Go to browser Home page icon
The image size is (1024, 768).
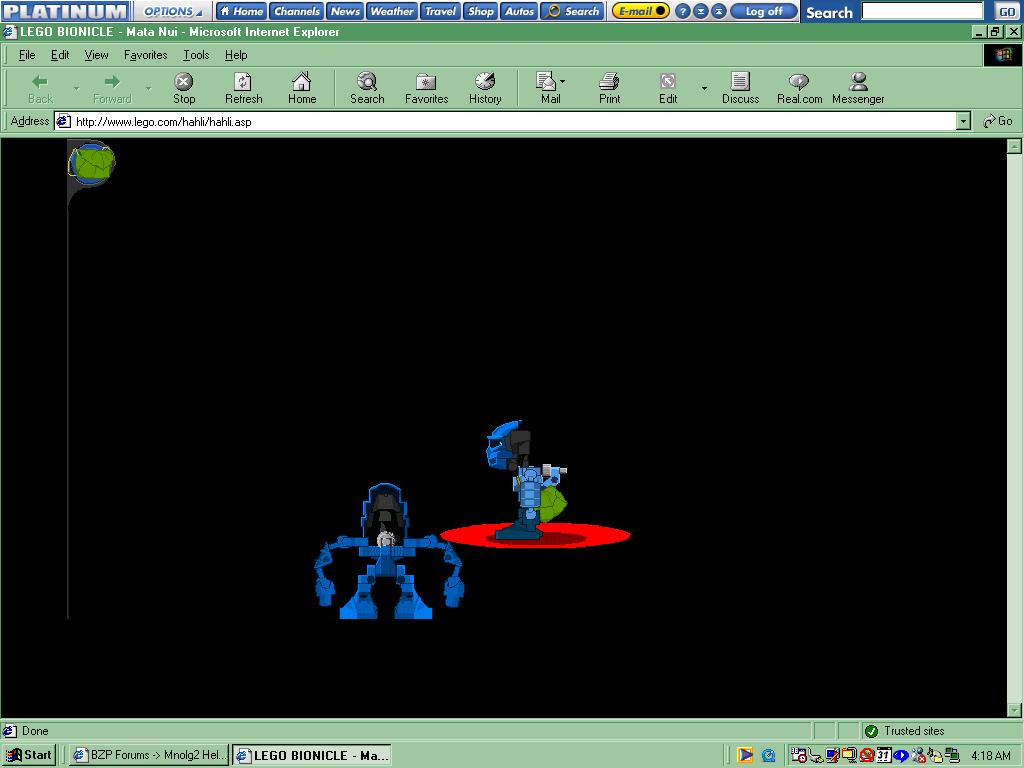tap(302, 88)
